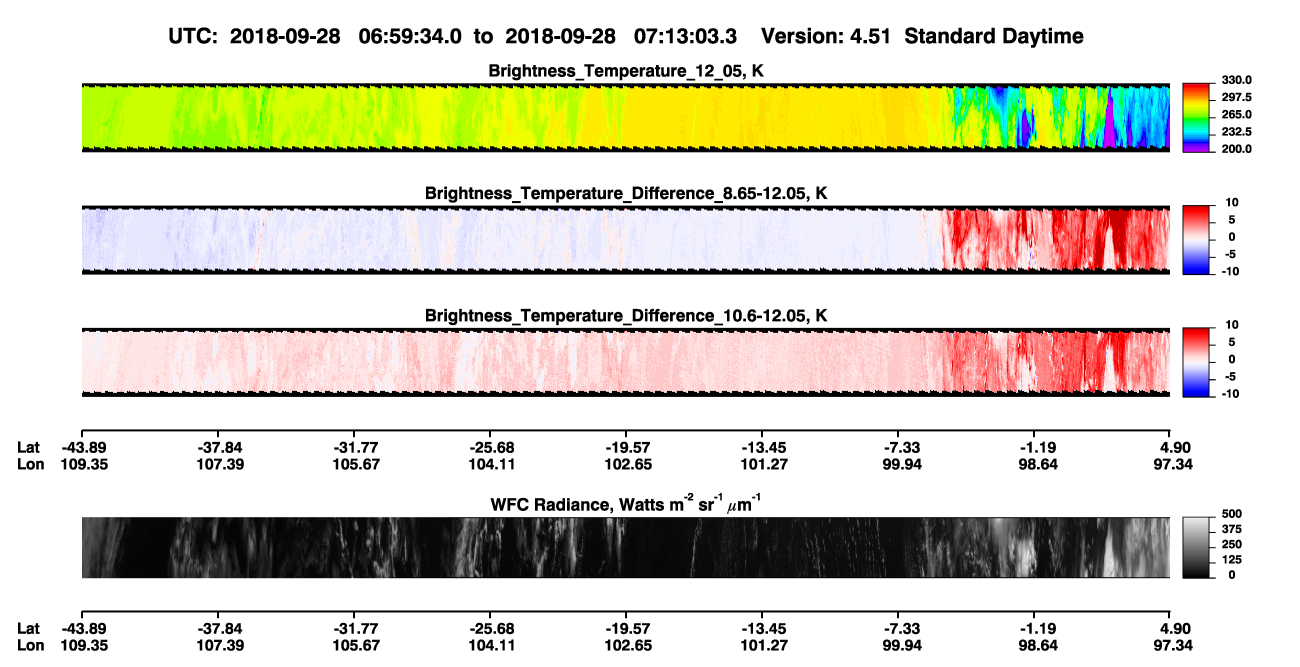Click latitude 4.90 on axis above WFC panel
Image resolution: width=1300 pixels, height=667 pixels.
1174,447
